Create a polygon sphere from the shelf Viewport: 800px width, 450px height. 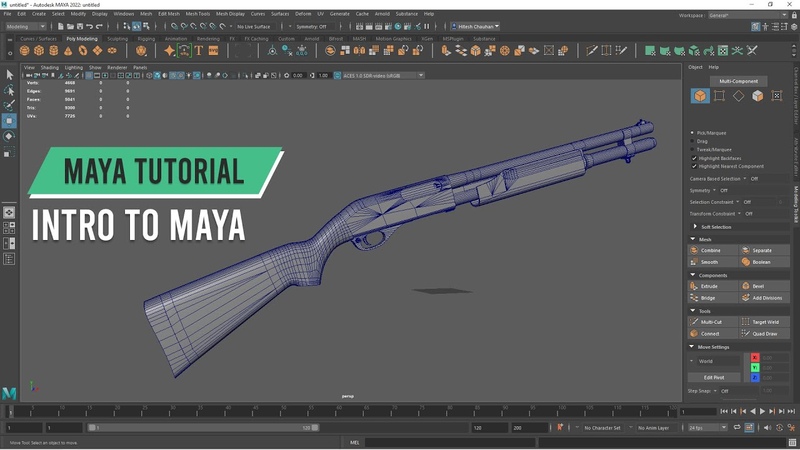click(x=24, y=51)
